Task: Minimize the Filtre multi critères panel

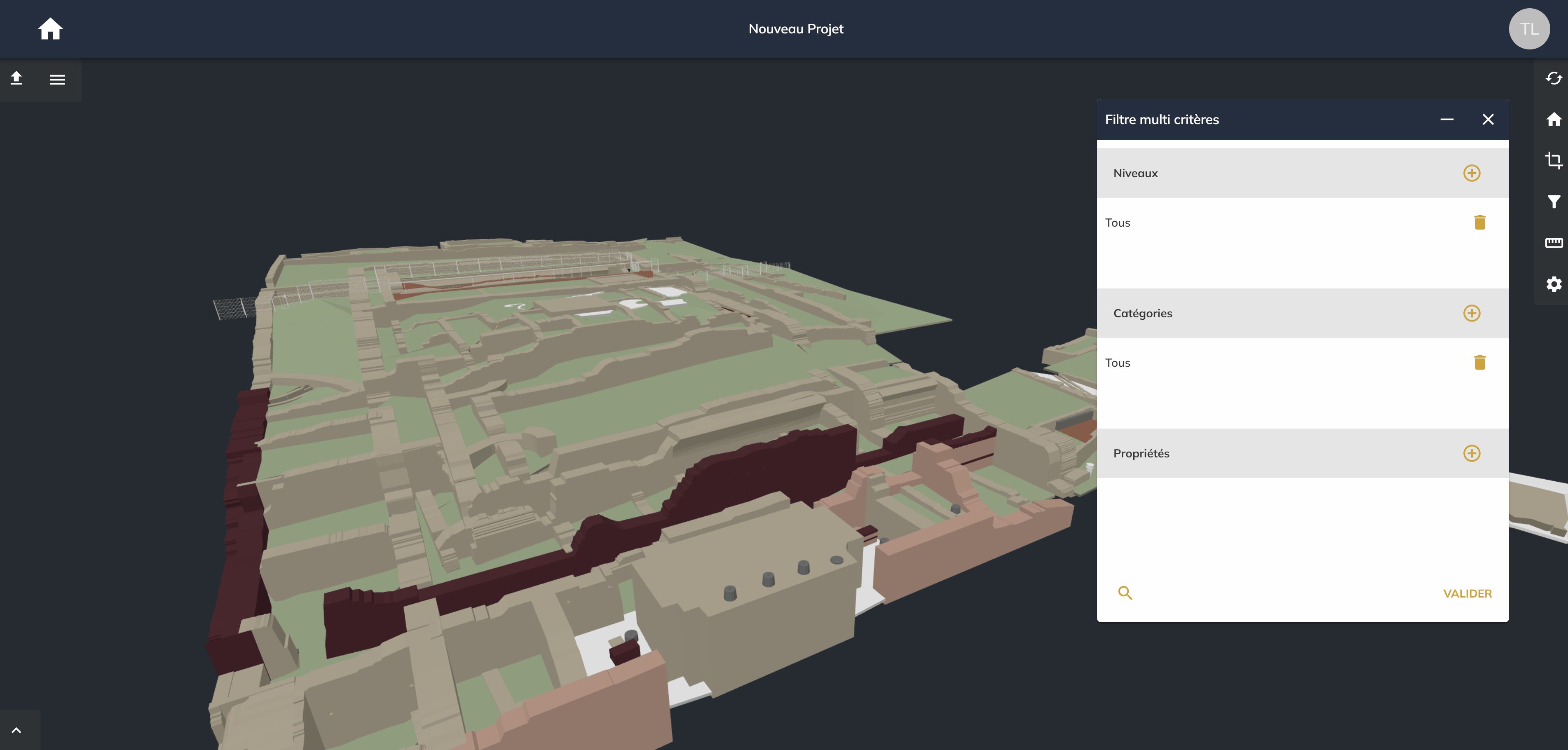Action: point(1447,120)
